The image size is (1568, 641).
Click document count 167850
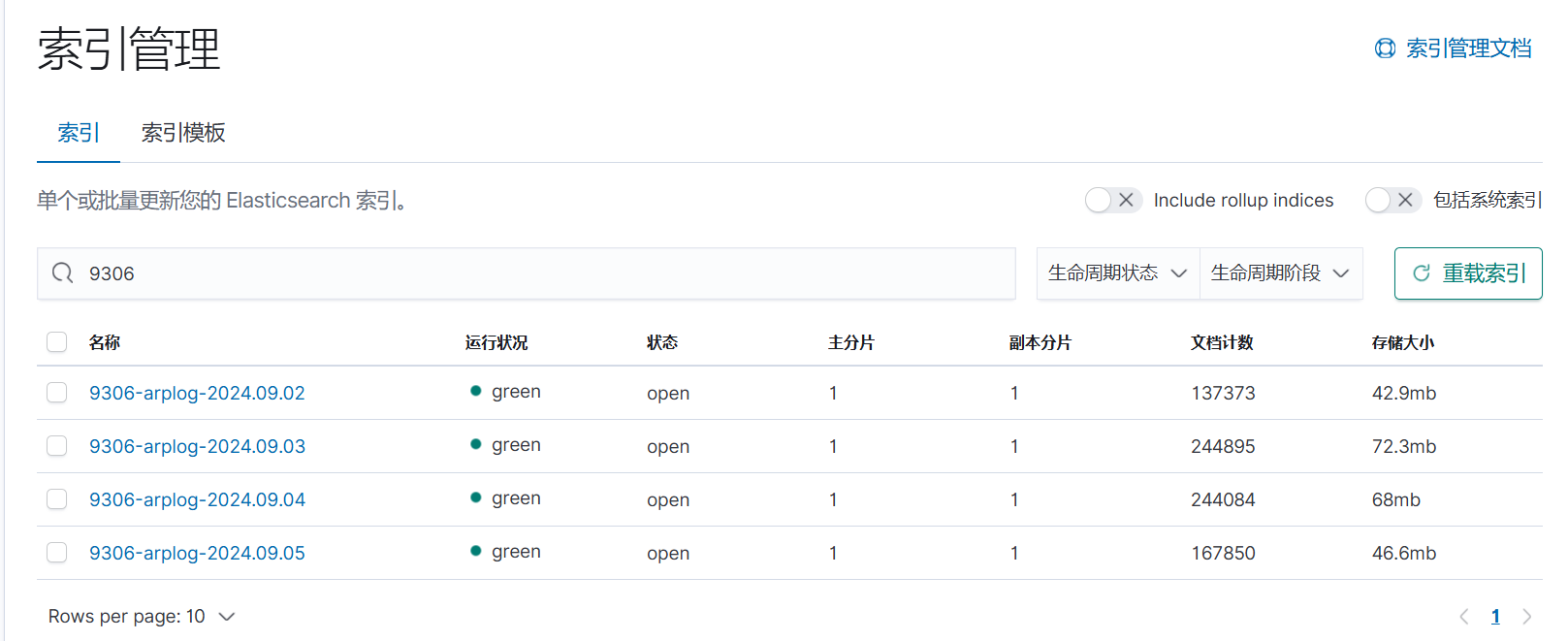tap(1223, 553)
